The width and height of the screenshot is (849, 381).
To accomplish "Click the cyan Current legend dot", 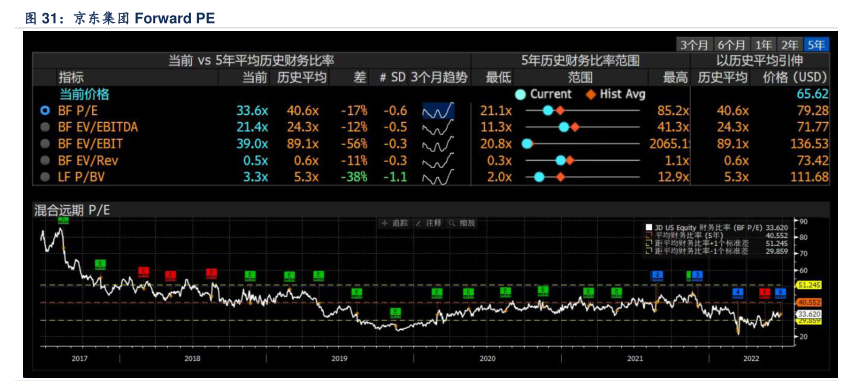I will (521, 94).
